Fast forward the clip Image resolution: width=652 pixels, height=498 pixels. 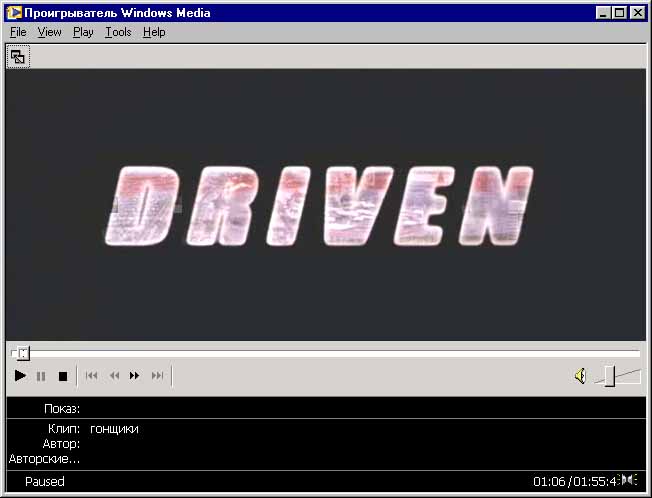coord(134,376)
